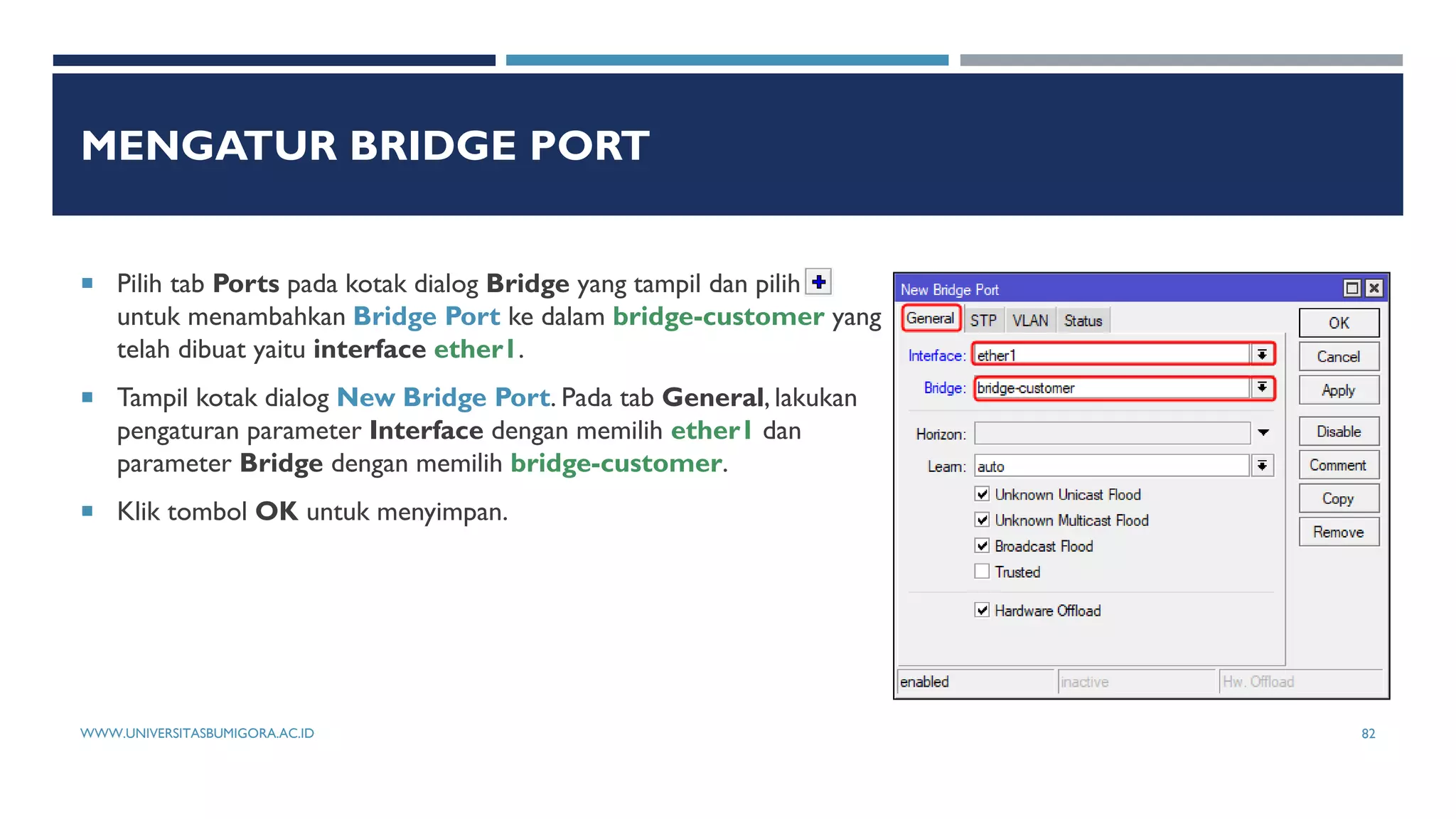Viewport: 1456px width, 819px height.
Task: Click the Interface field showing ether1
Action: pos(1112,355)
